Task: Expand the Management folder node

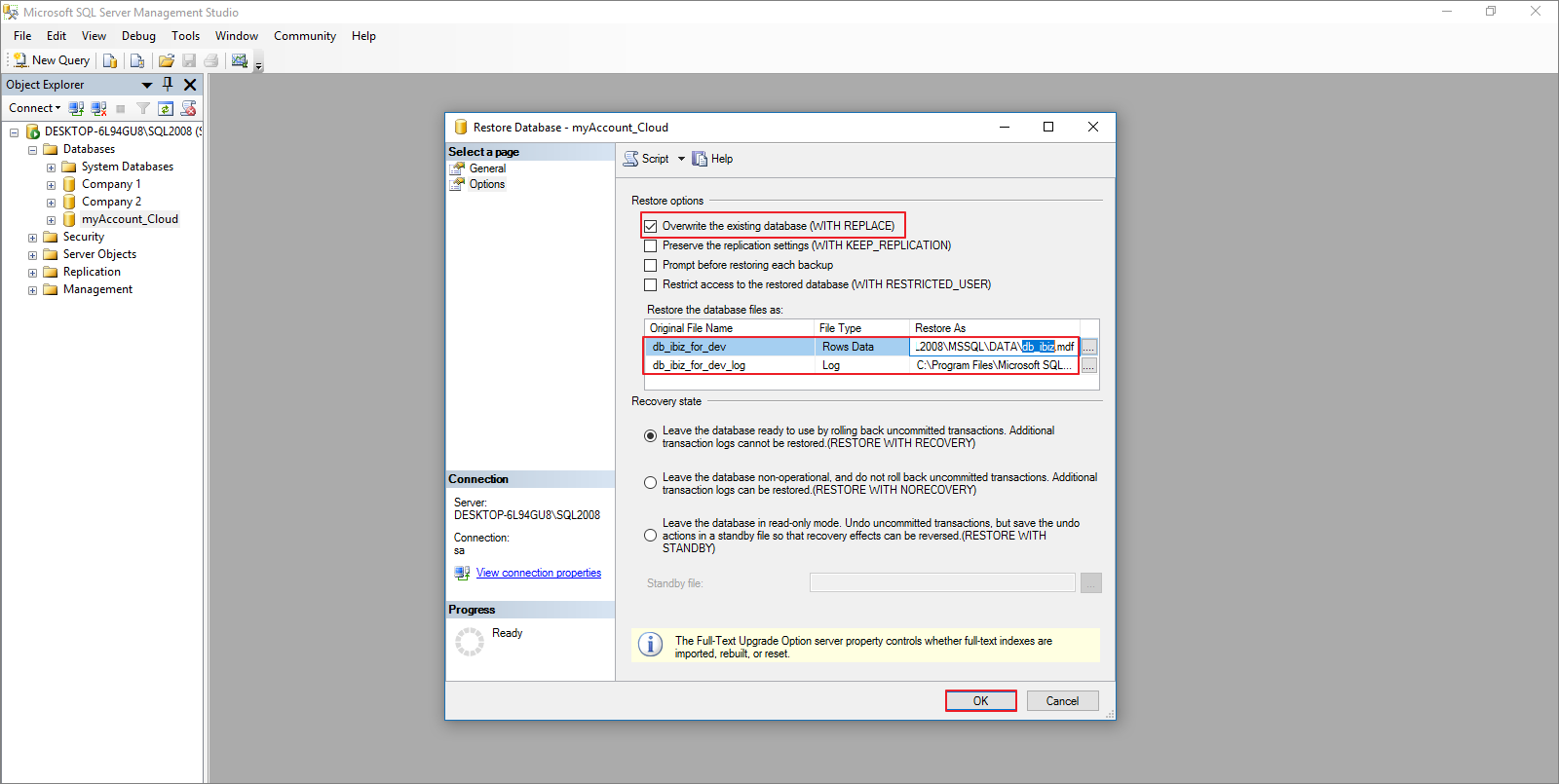Action: pyautogui.click(x=32, y=290)
